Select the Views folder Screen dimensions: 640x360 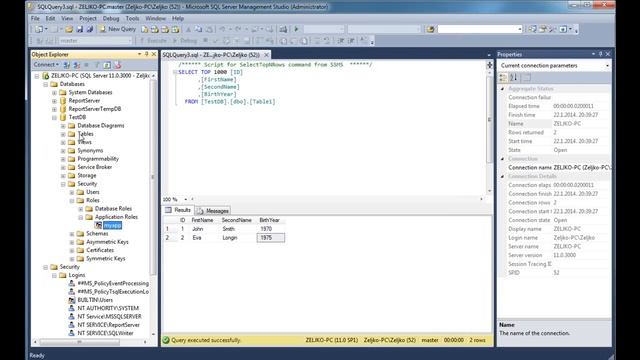(84, 142)
